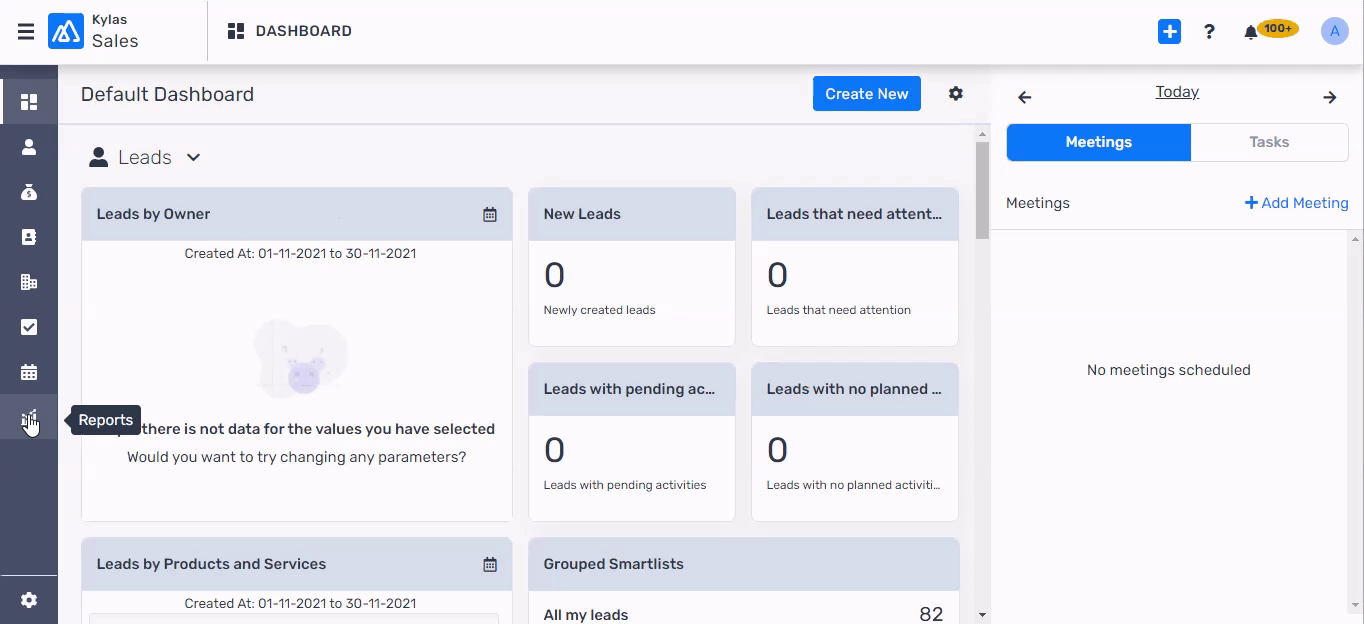Click the Kylas Sales logo

66,31
